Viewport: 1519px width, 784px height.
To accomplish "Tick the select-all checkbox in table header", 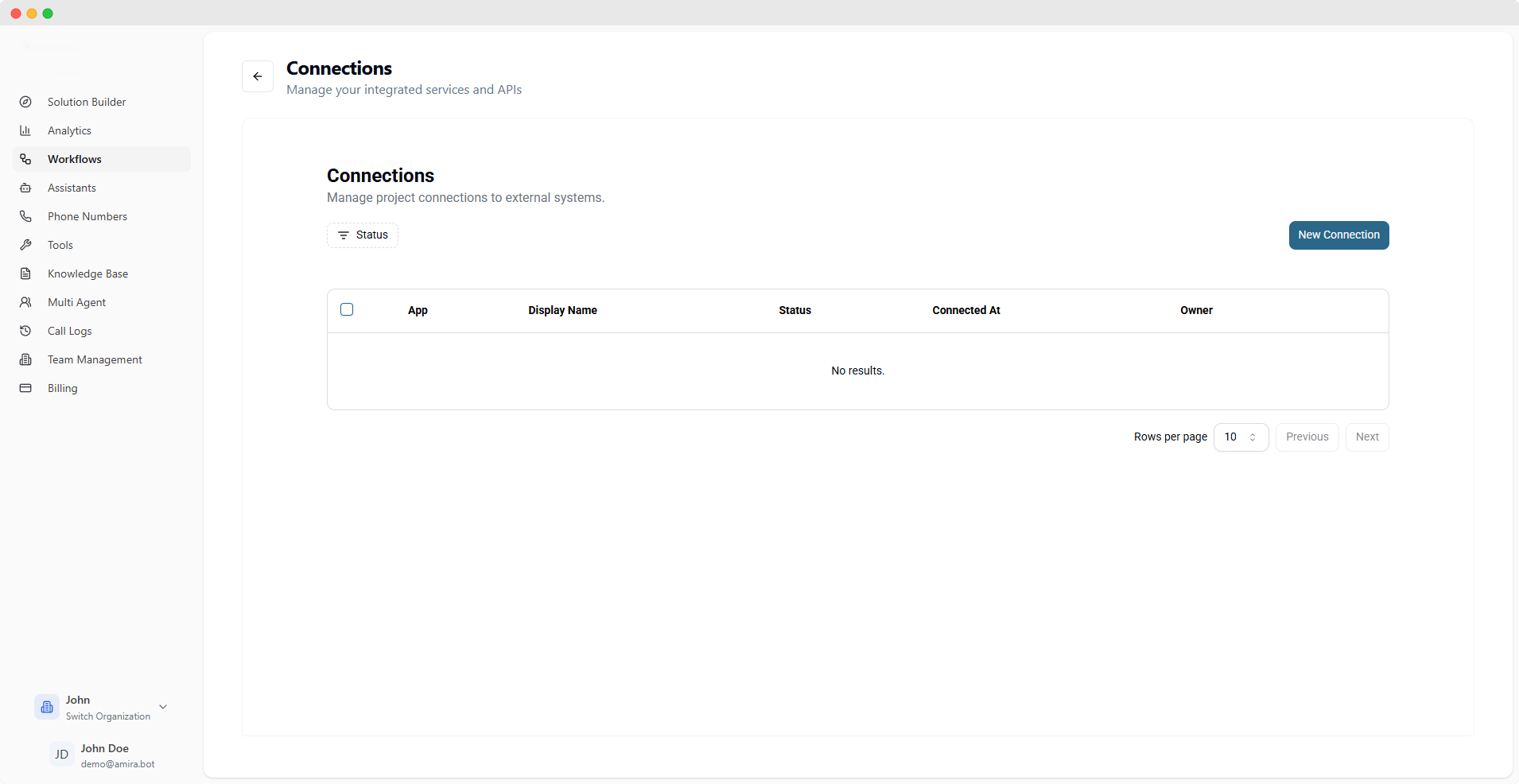I will tap(347, 309).
